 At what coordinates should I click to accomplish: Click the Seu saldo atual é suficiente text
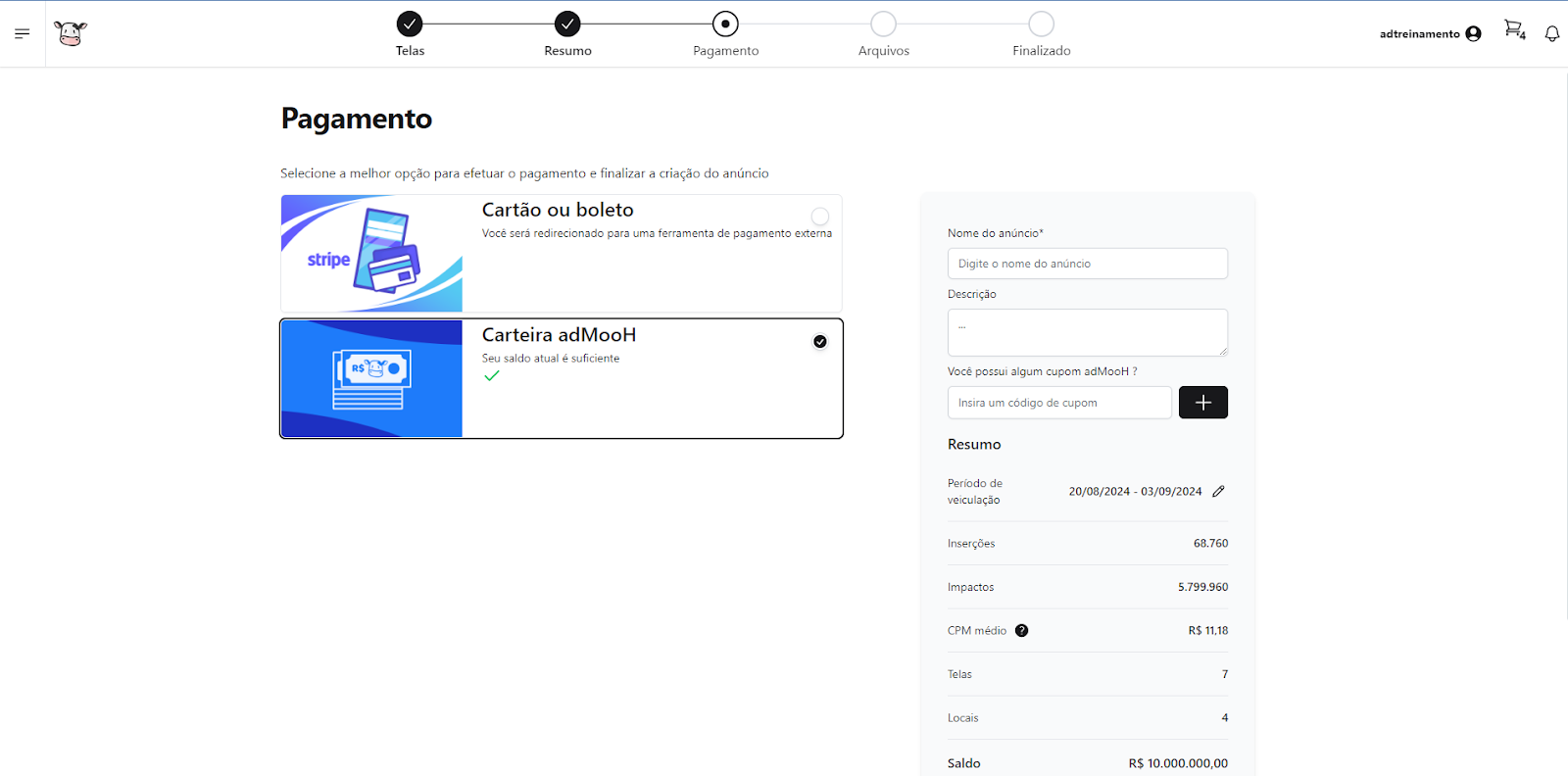(551, 359)
